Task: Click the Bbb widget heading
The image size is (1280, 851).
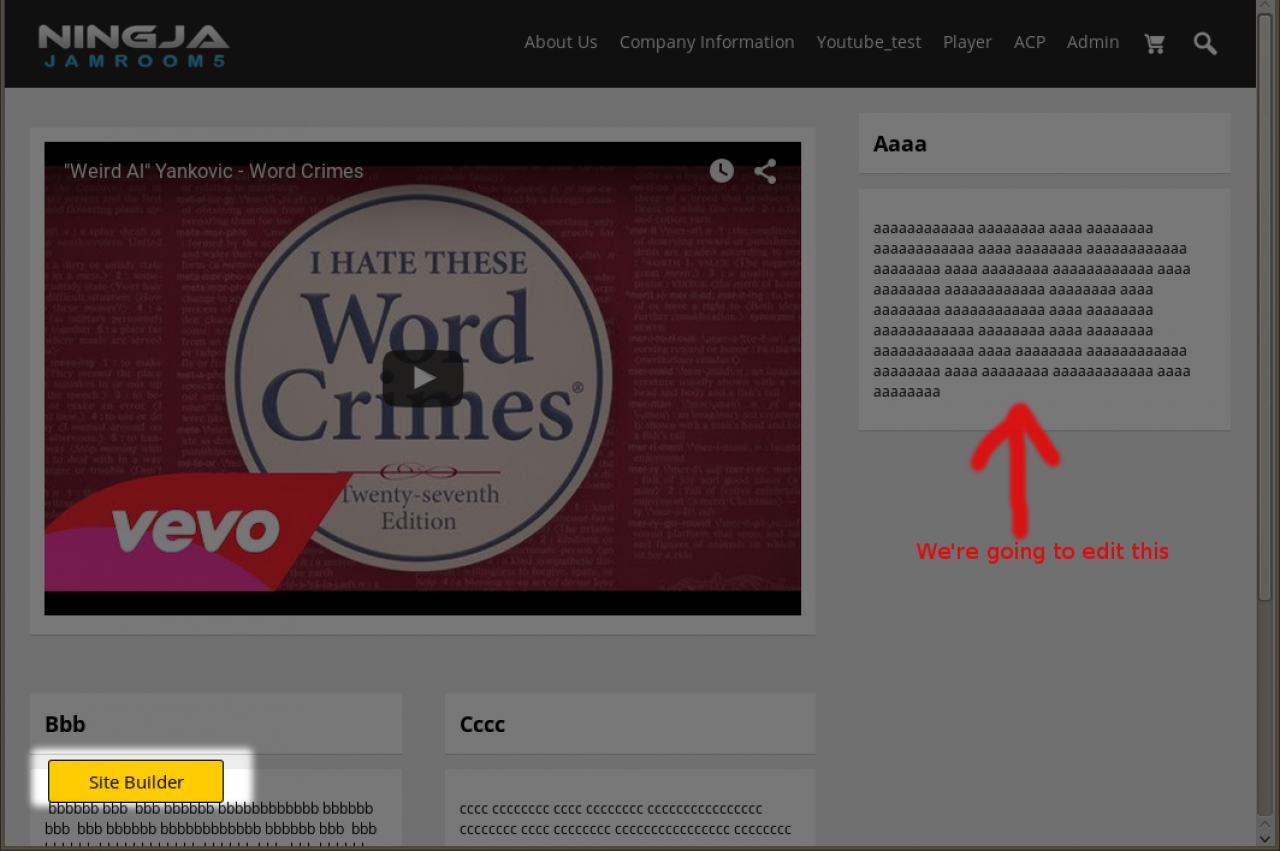Action: (65, 724)
